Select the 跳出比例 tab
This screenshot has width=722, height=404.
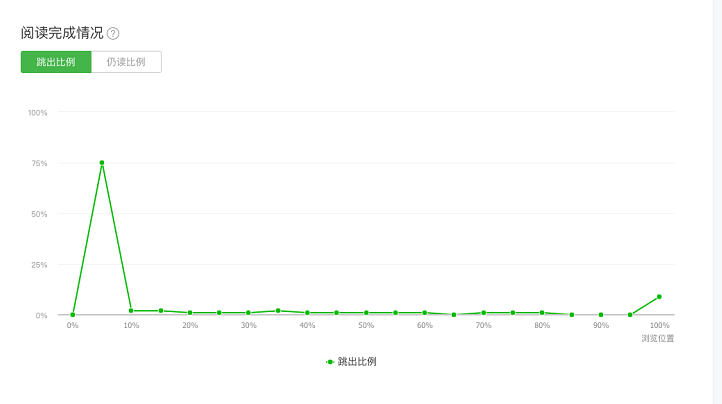coord(56,62)
